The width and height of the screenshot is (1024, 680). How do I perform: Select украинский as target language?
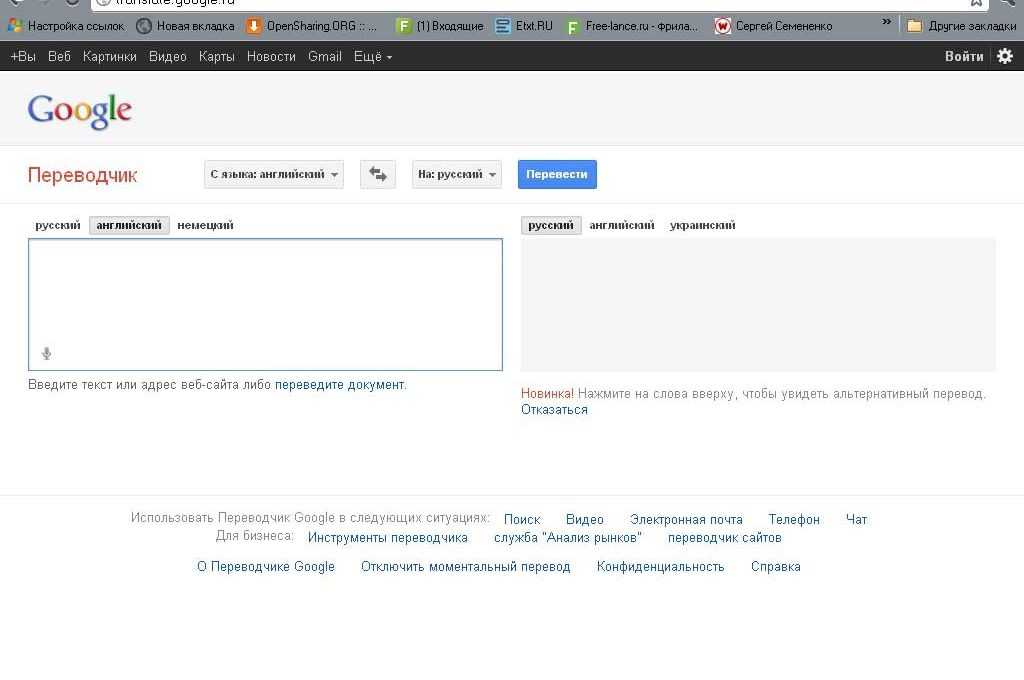pos(702,225)
